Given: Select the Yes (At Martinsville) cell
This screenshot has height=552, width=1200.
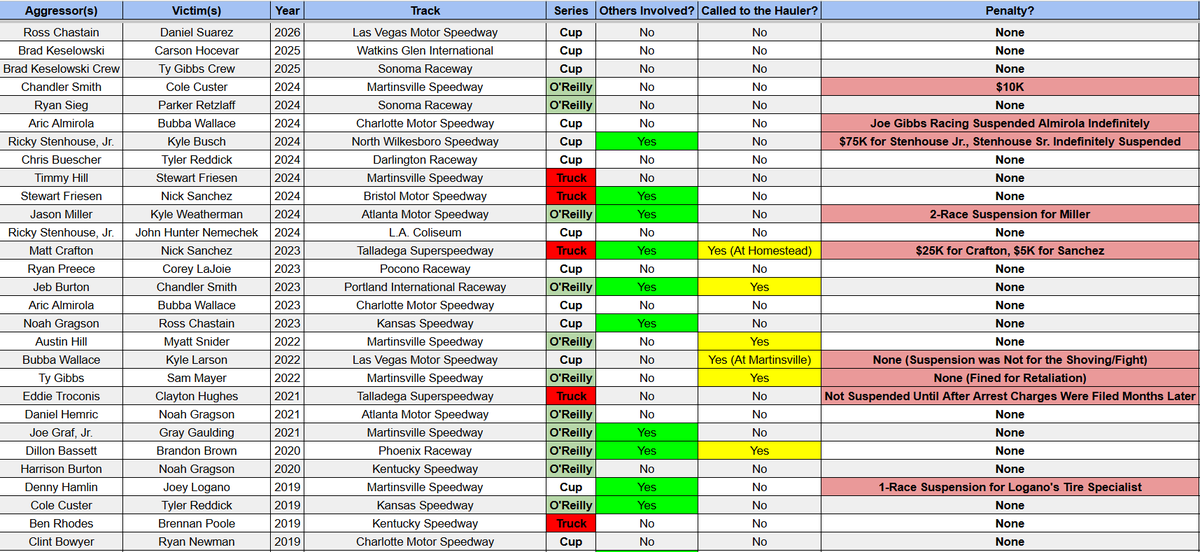Looking at the screenshot, I should click(x=759, y=360).
